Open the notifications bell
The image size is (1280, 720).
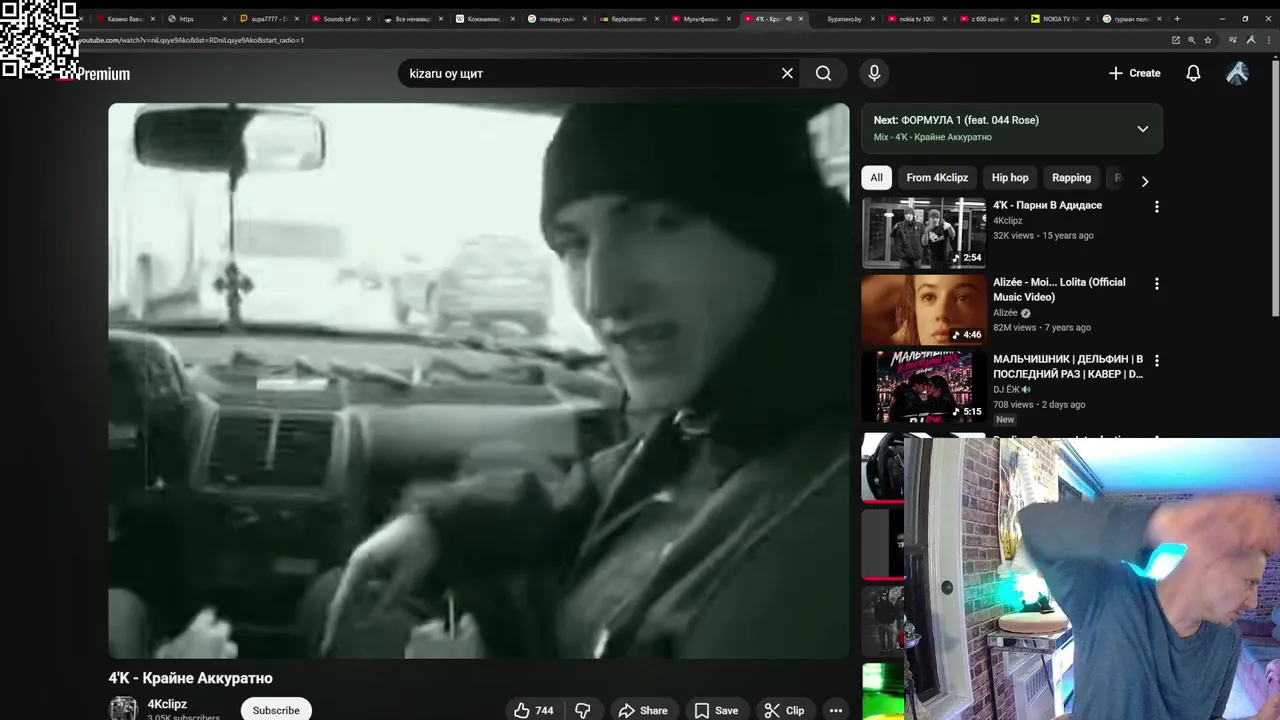[x=1193, y=73]
